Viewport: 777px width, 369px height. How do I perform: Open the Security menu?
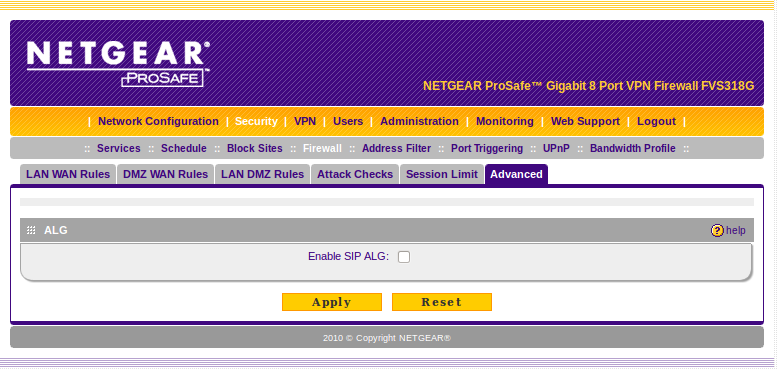click(x=256, y=121)
